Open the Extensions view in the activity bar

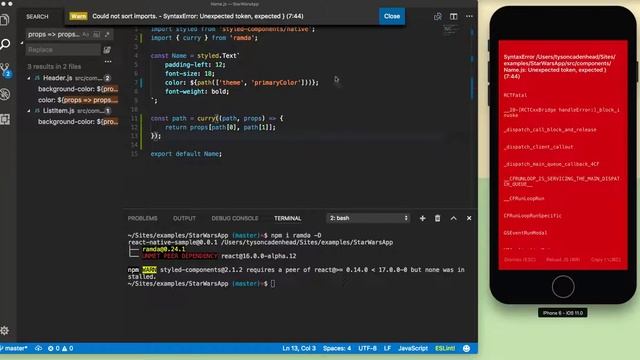tap(5, 119)
